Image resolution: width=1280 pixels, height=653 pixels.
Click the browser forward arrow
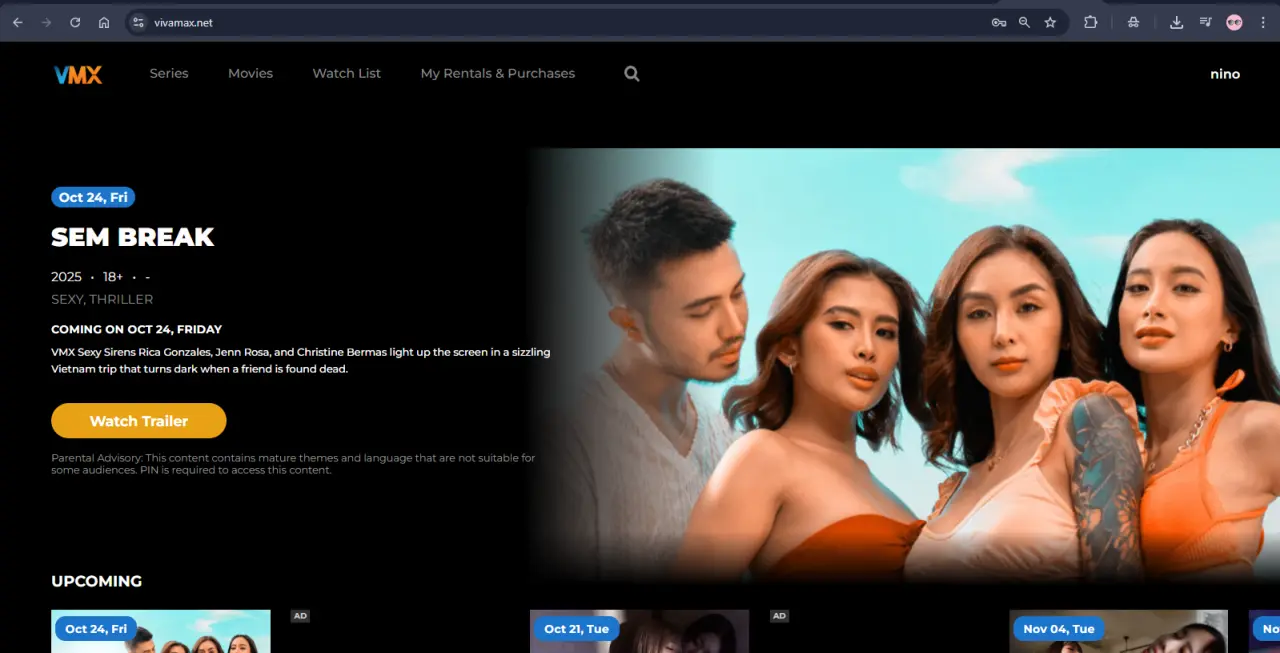tap(46, 22)
